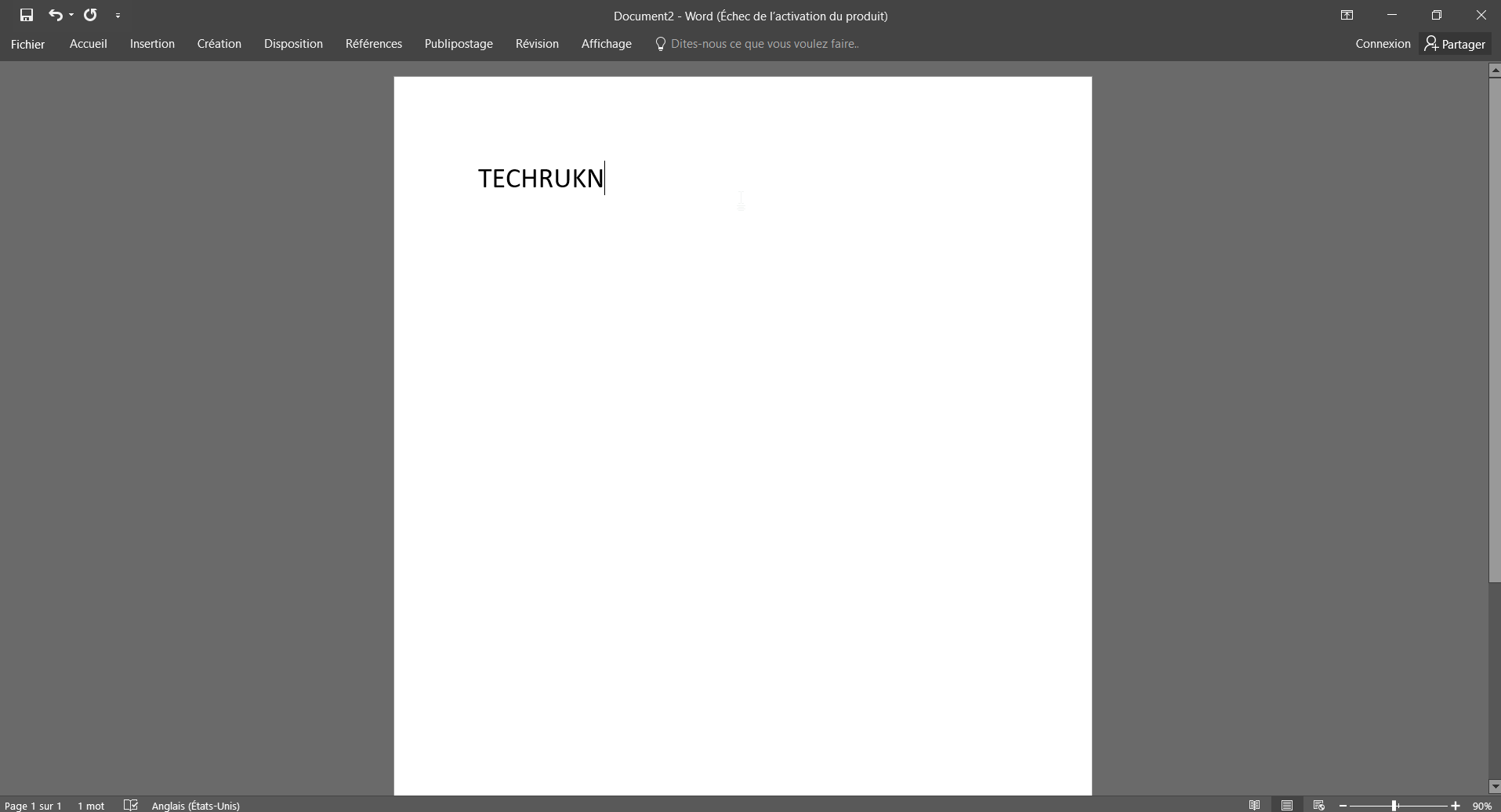The width and height of the screenshot is (1501, 812).
Task: Save the document with the floppy icon
Action: tap(27, 15)
